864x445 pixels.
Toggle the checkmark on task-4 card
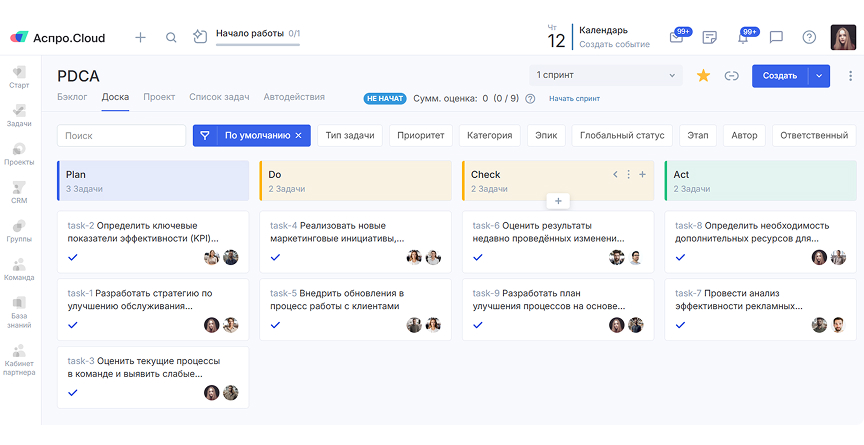coord(276,257)
